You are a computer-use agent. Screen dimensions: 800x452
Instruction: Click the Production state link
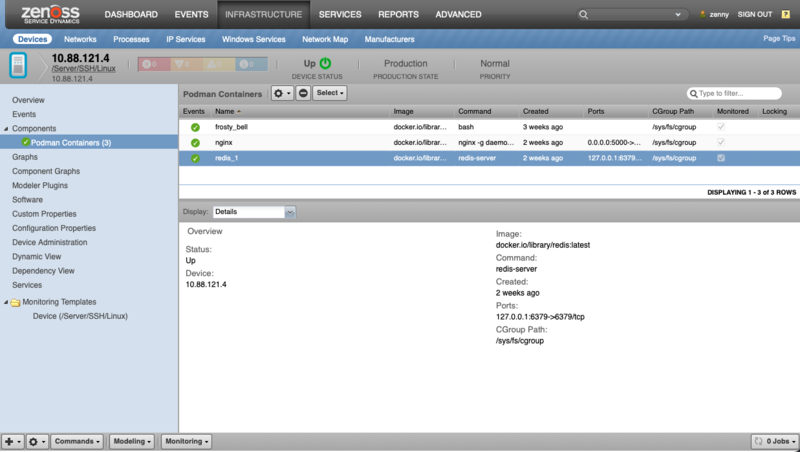[406, 64]
